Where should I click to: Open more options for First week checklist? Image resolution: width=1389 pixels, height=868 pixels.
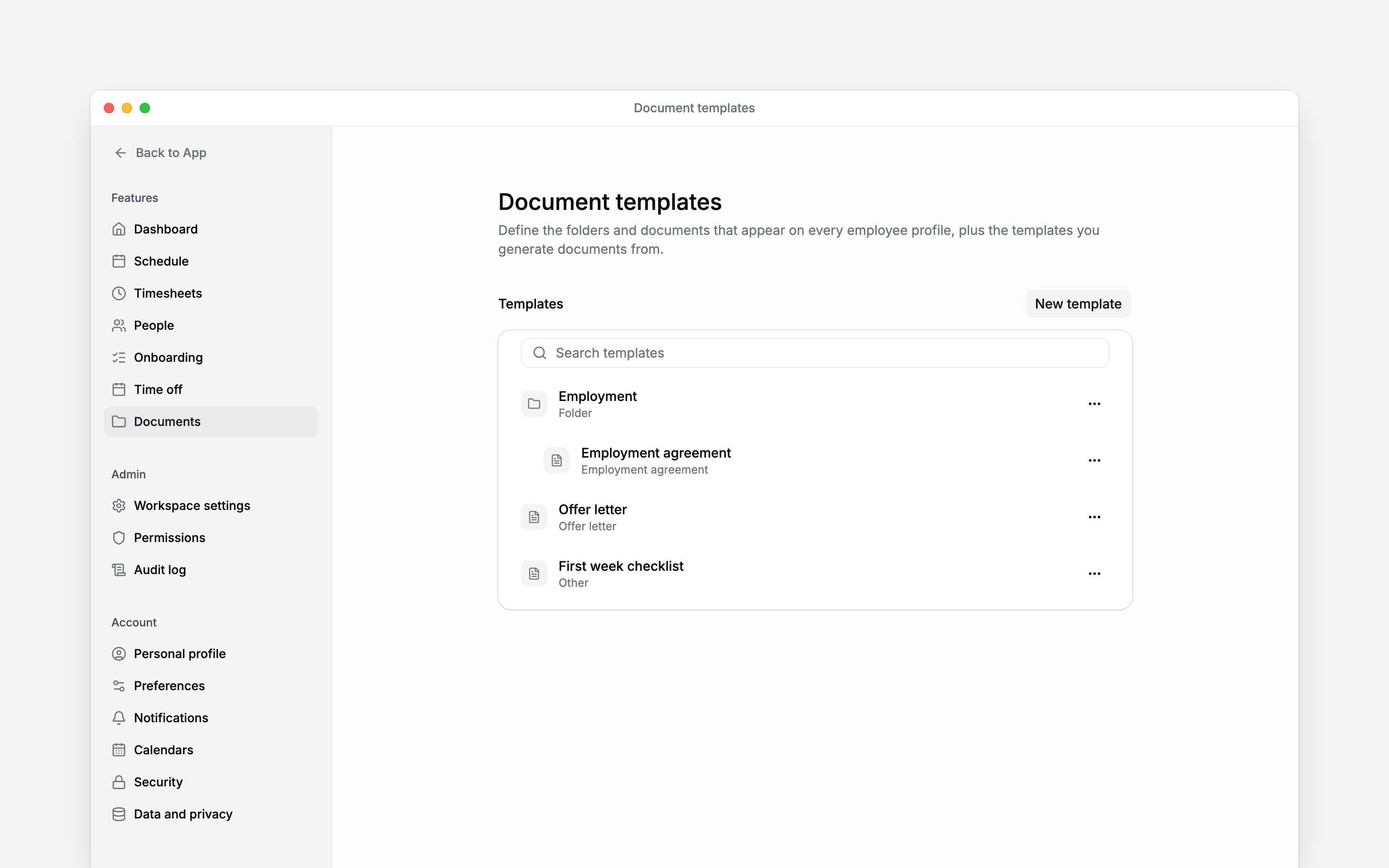pos(1095,574)
